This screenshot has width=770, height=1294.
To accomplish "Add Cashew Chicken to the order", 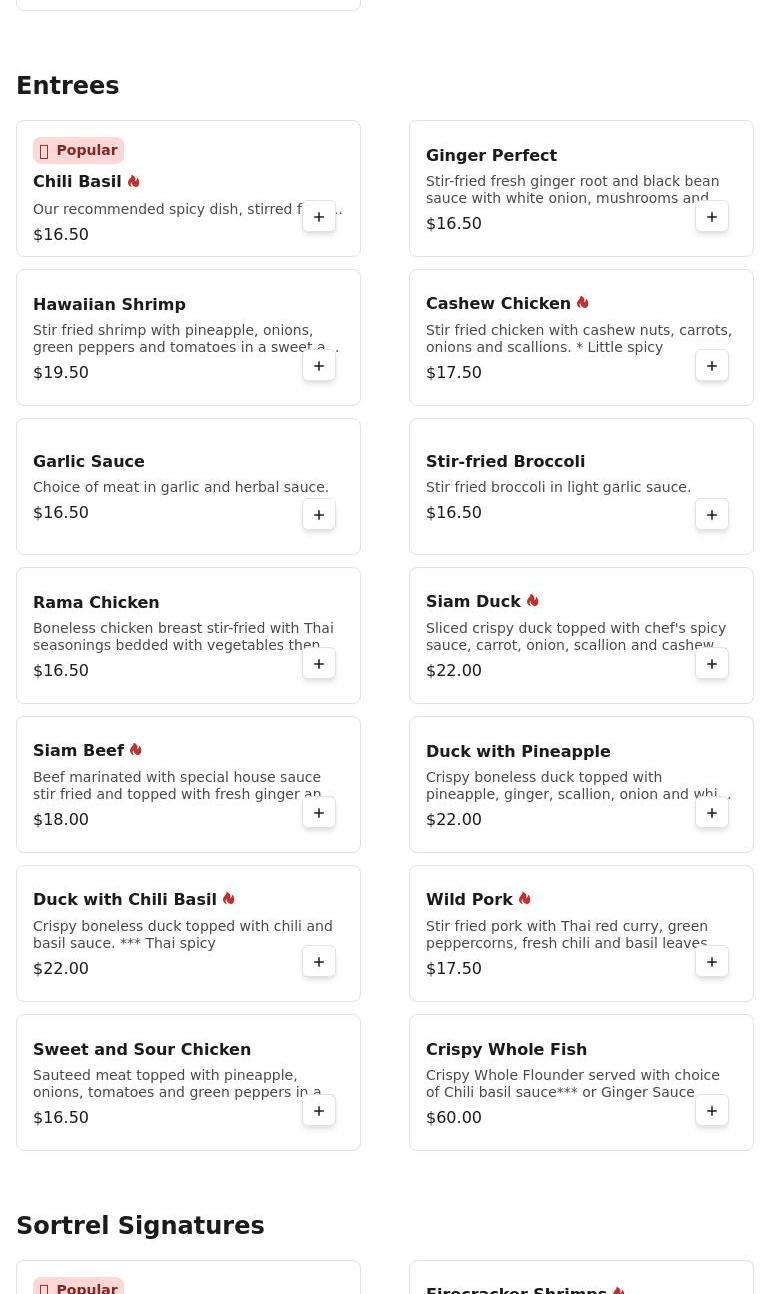I will (712, 366).
